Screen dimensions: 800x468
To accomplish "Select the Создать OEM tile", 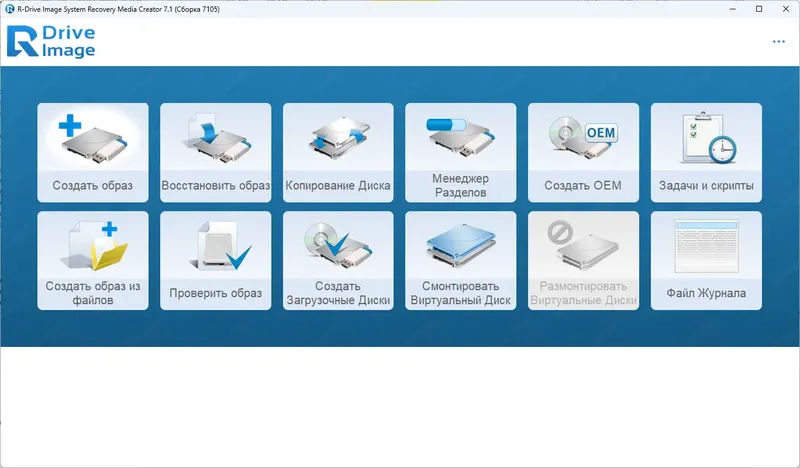I will coord(584,153).
